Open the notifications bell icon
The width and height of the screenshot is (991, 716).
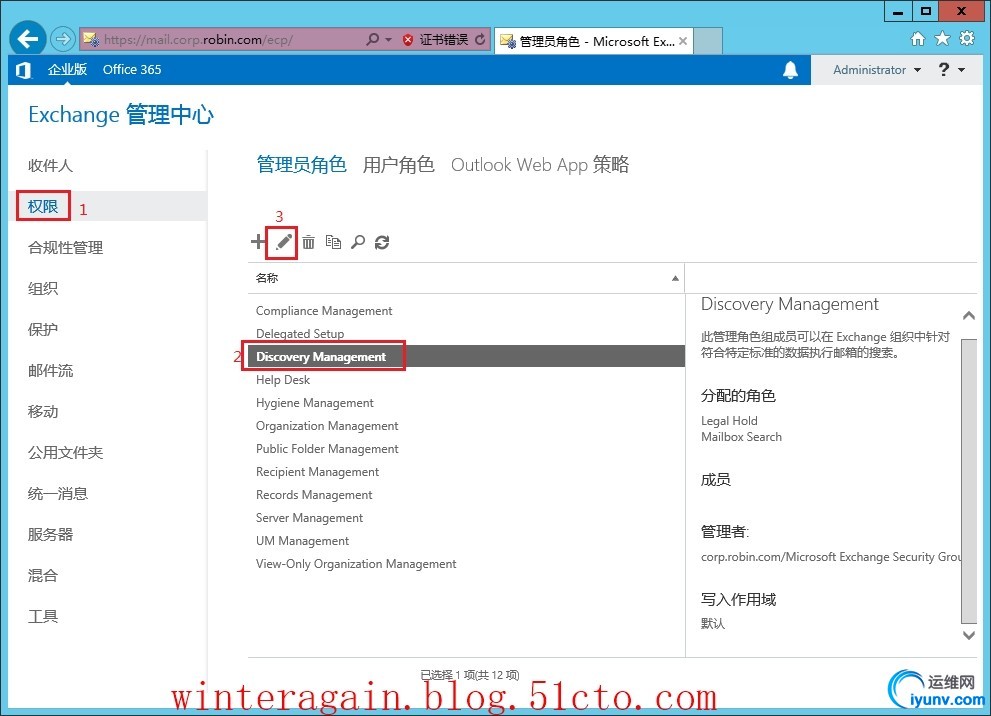[x=790, y=70]
